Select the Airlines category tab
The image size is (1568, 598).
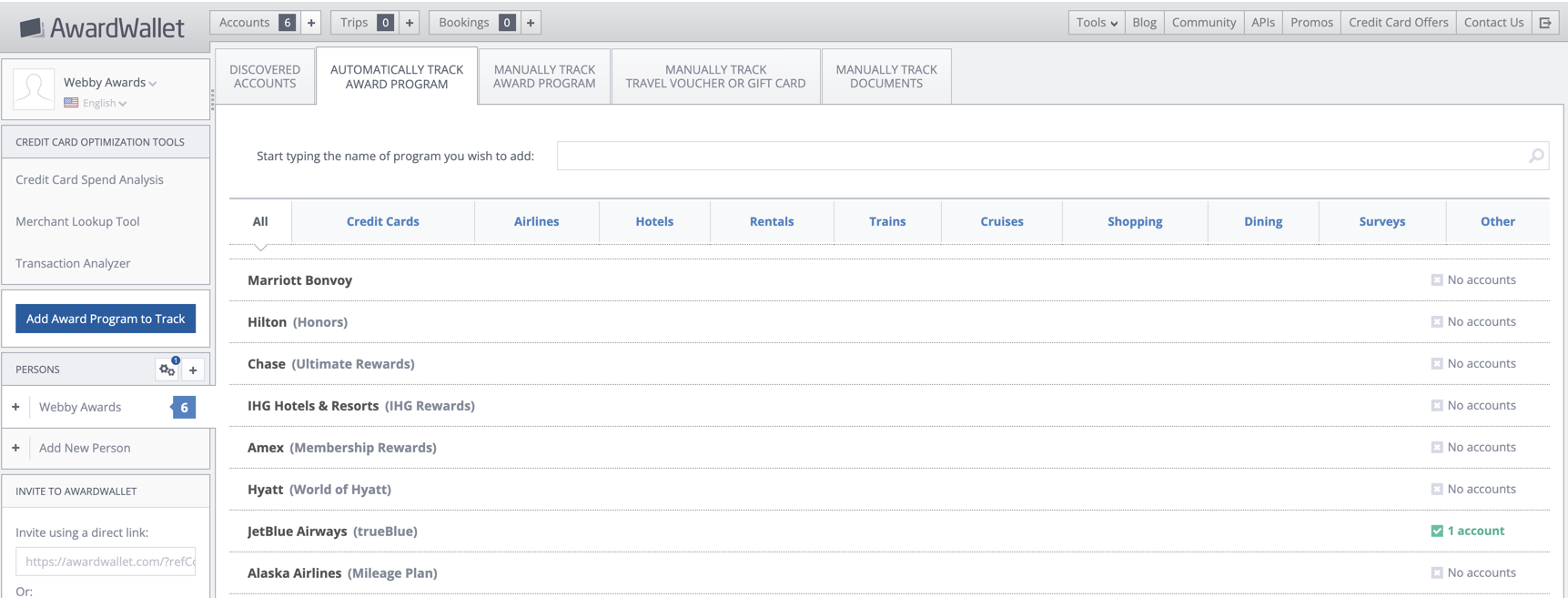point(536,221)
